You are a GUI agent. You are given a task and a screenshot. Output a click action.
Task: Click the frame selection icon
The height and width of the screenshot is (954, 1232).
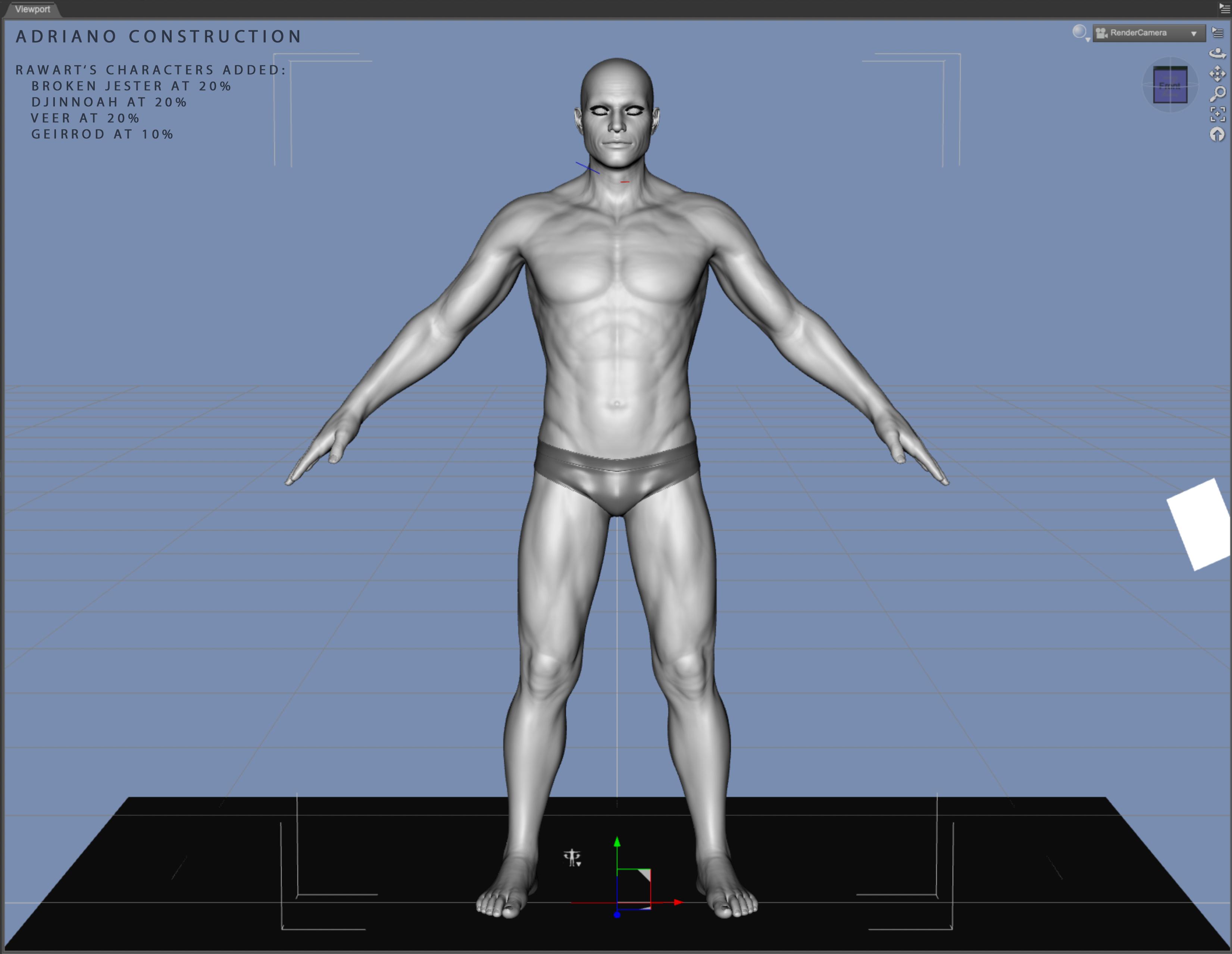(1217, 114)
